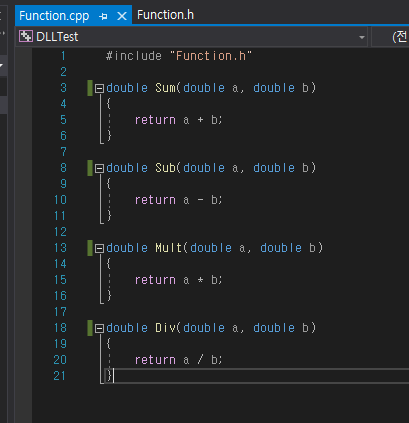
Task: Click the Div function name
Action: pos(165,328)
